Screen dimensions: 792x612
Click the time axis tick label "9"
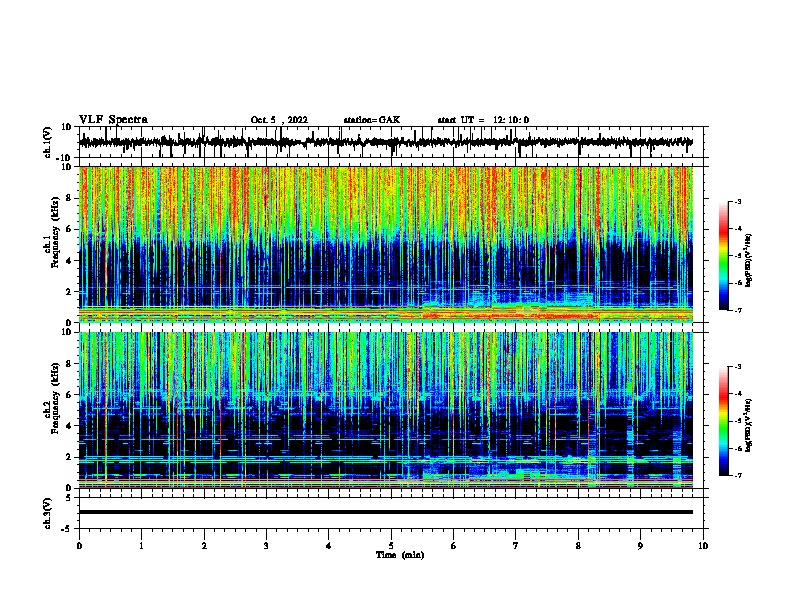[x=640, y=546]
